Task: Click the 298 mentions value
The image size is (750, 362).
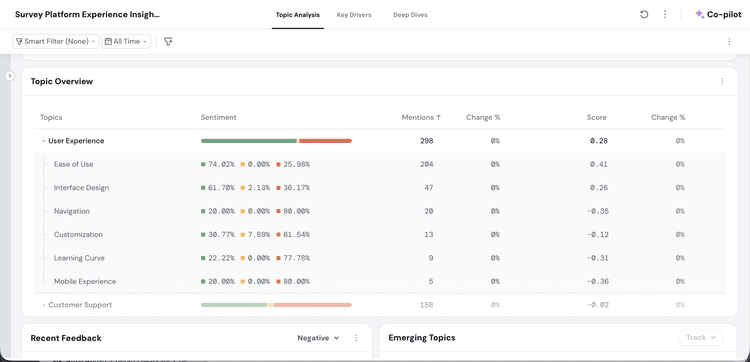Action: [x=427, y=141]
